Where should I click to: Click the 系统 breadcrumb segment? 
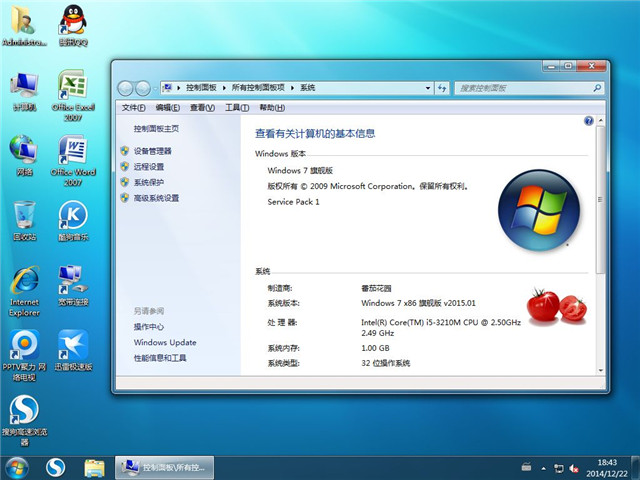click(x=308, y=88)
